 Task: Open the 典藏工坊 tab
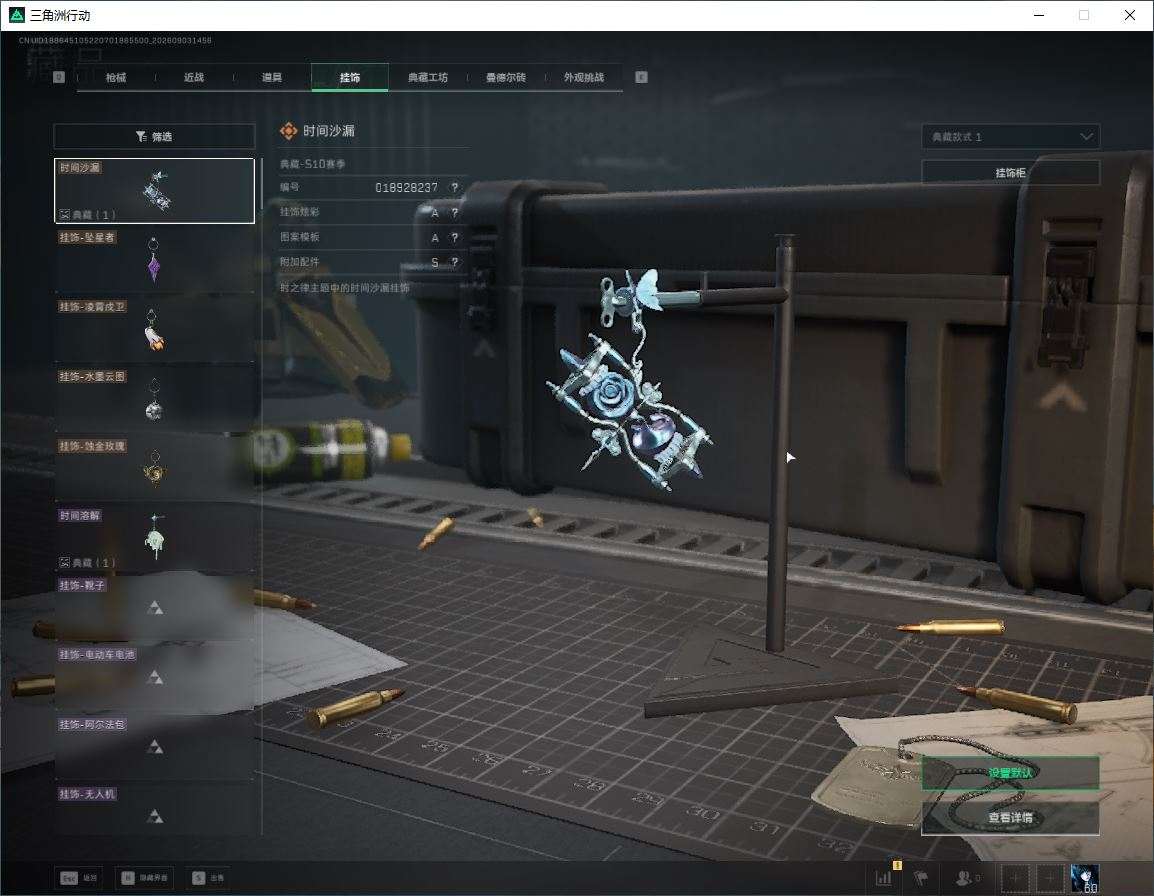[x=428, y=77]
